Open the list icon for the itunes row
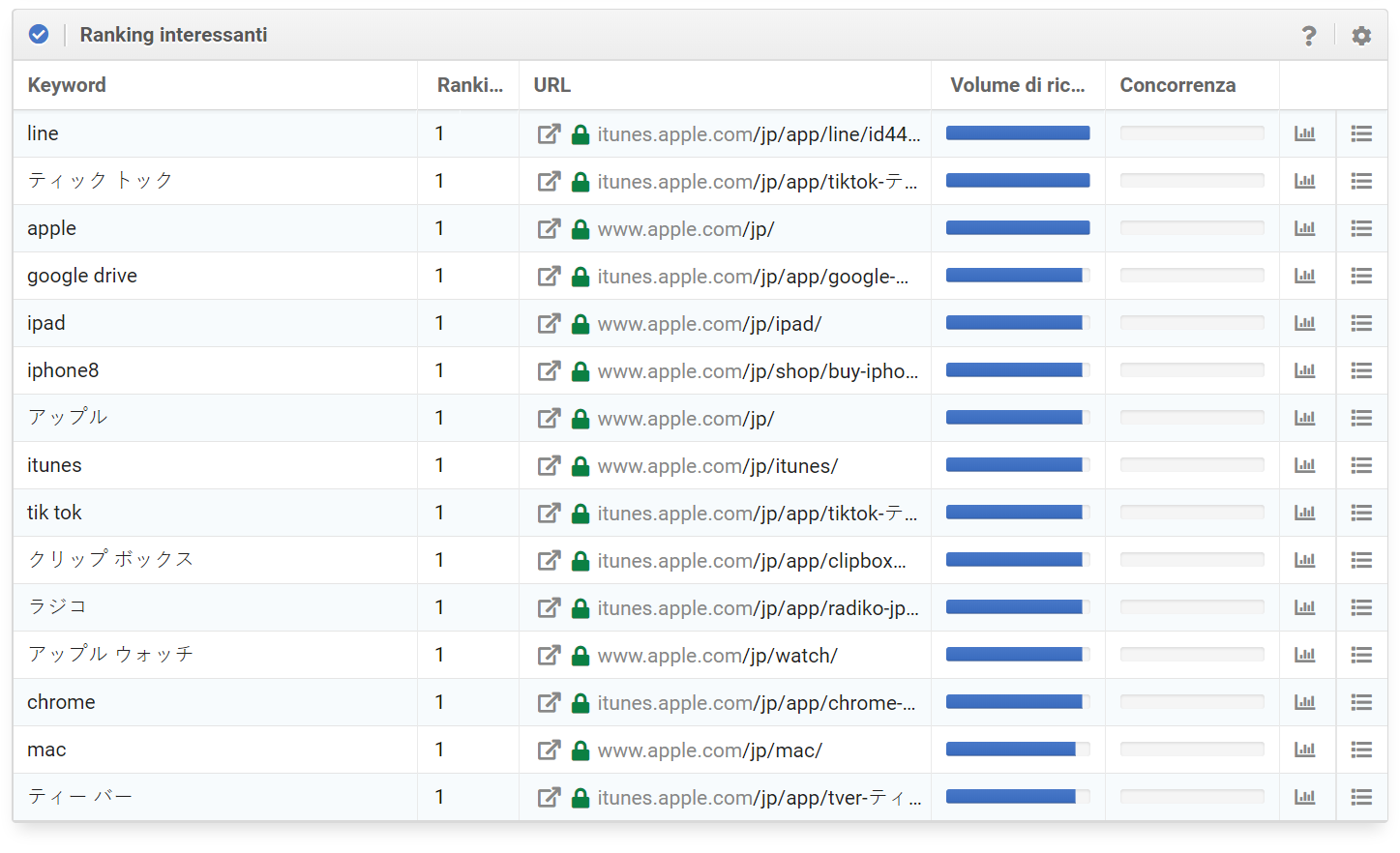 [x=1361, y=465]
